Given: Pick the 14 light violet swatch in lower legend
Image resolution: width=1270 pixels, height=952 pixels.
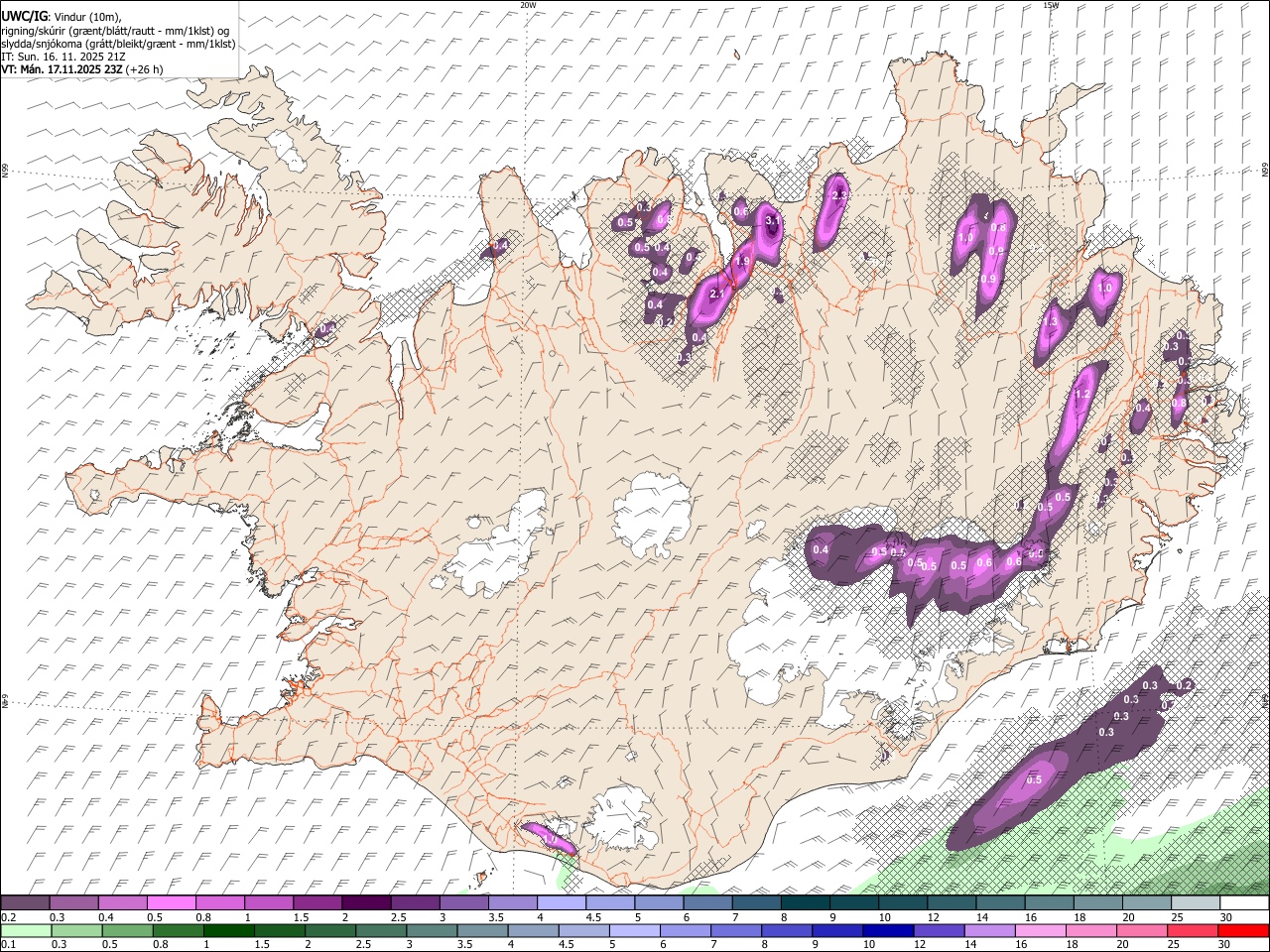Looking at the screenshot, I should [989, 931].
